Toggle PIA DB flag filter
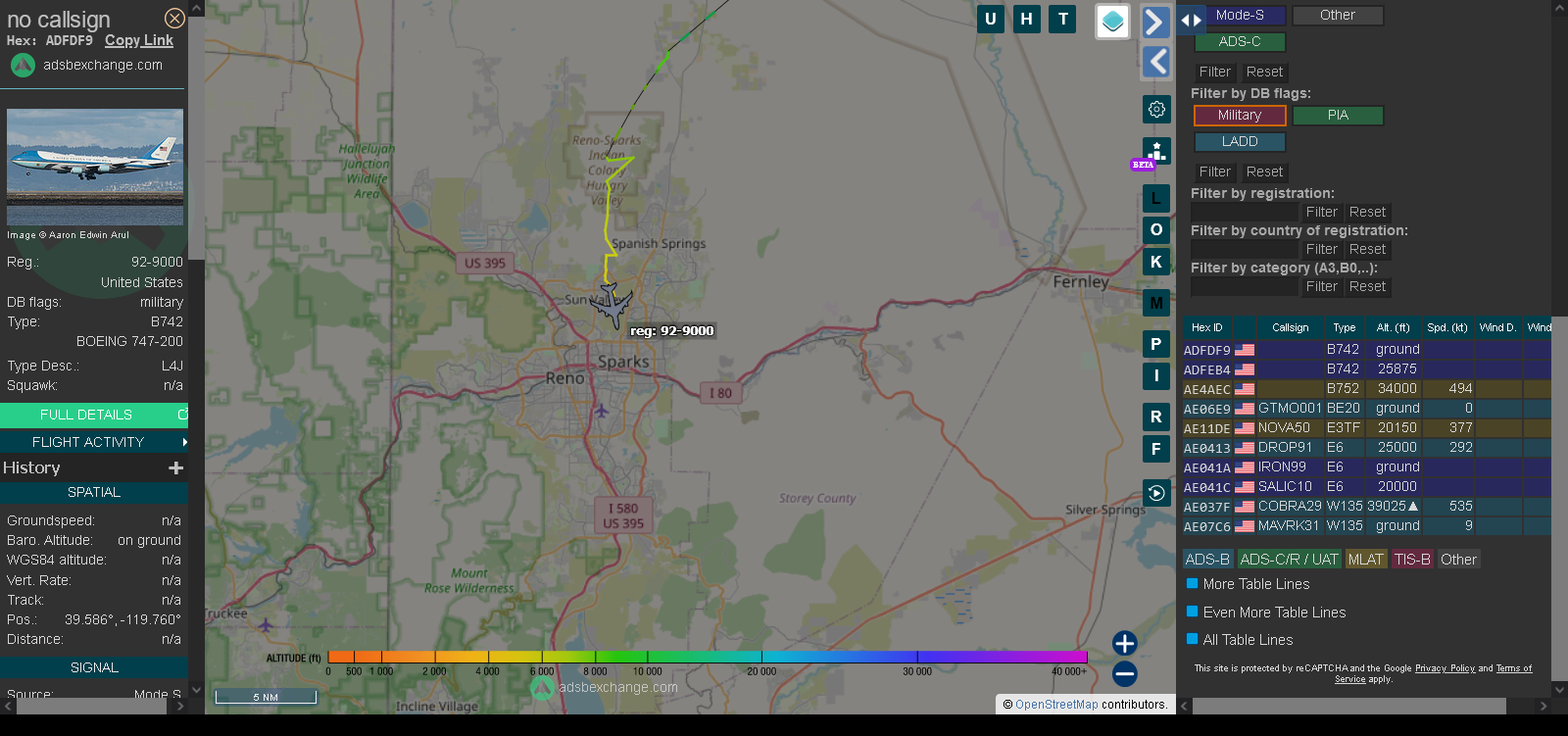Viewport: 1568px width, 736px height. pyautogui.click(x=1338, y=116)
